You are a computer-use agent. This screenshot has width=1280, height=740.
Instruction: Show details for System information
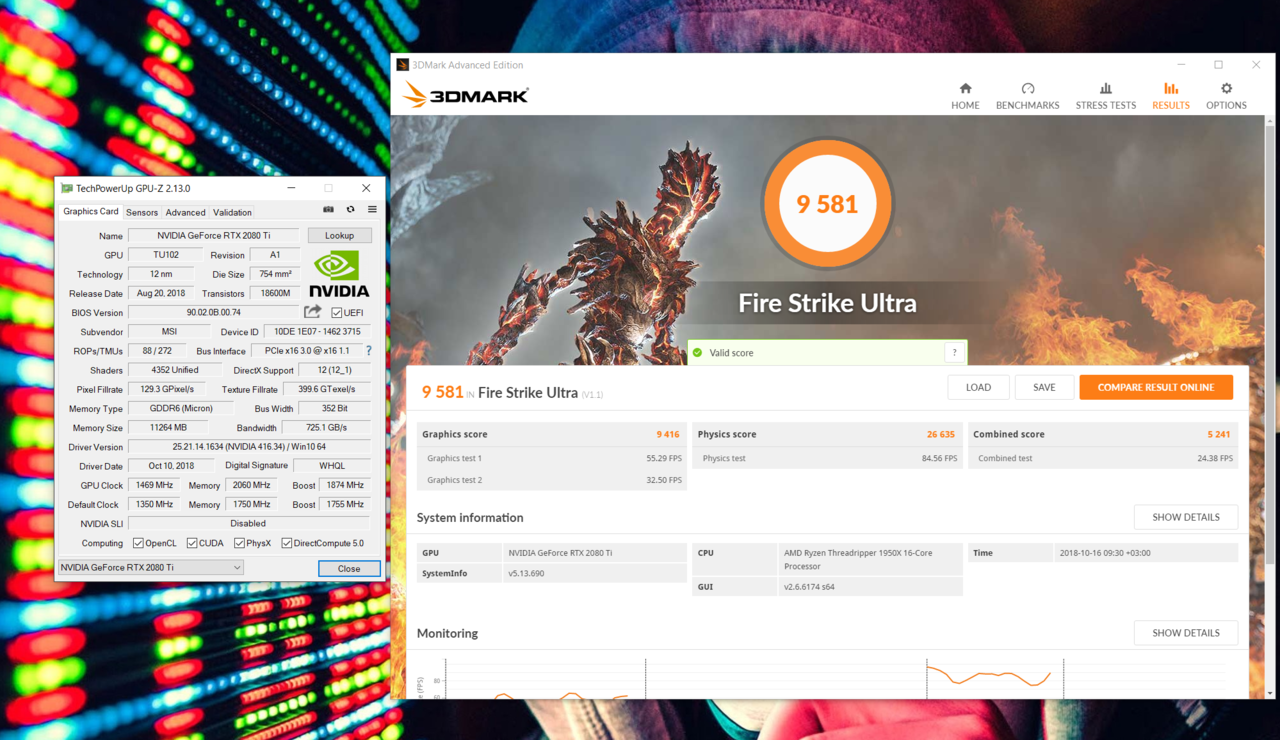[x=1186, y=517]
